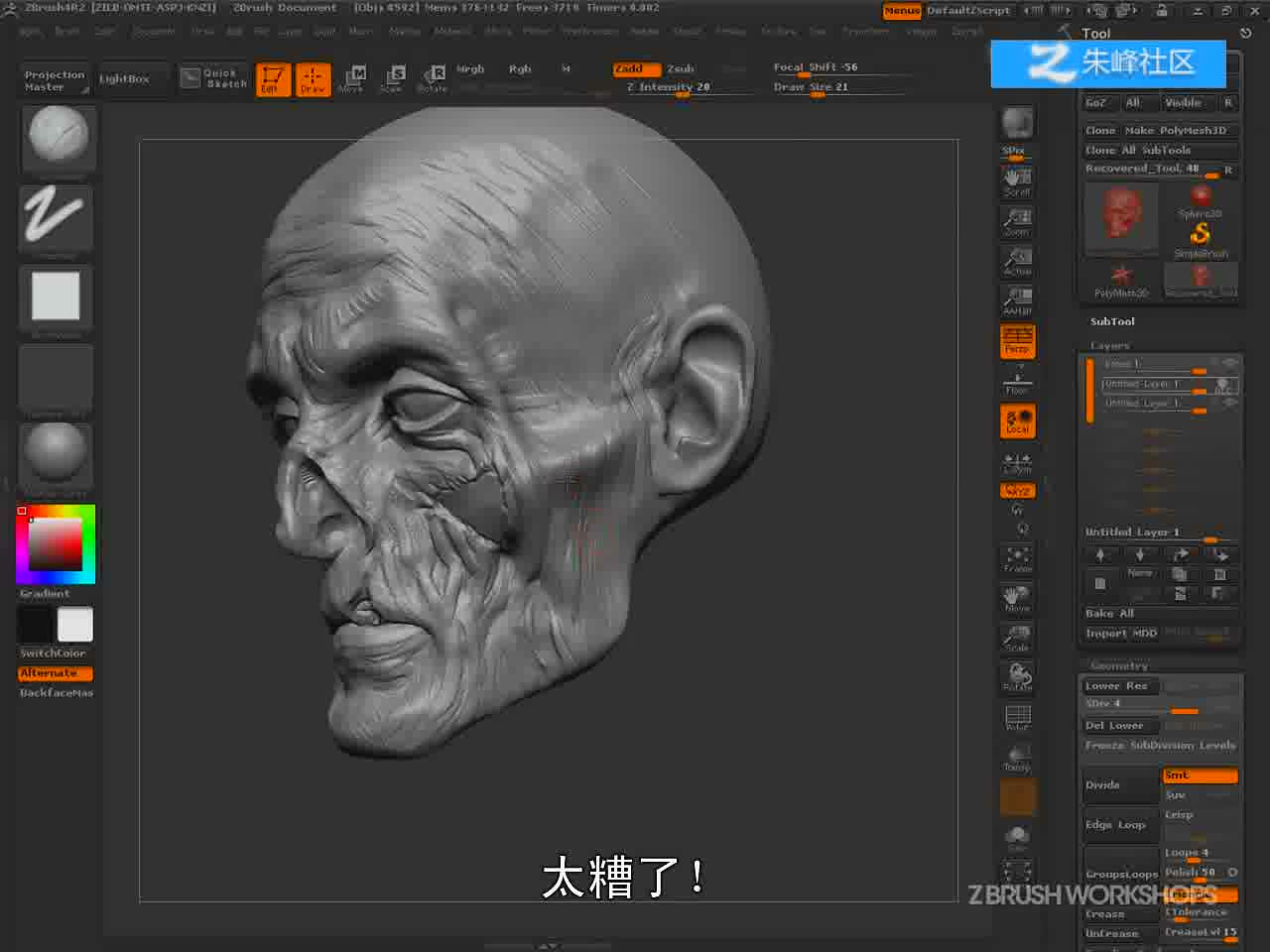1270x952 pixels.
Task: Enable the Zsub toggle
Action: 681,68
